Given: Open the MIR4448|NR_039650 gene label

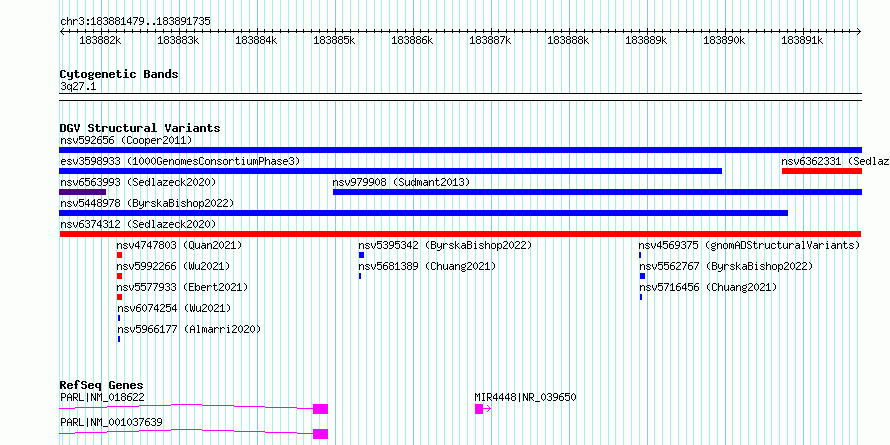Looking at the screenshot, I should click(525, 397).
